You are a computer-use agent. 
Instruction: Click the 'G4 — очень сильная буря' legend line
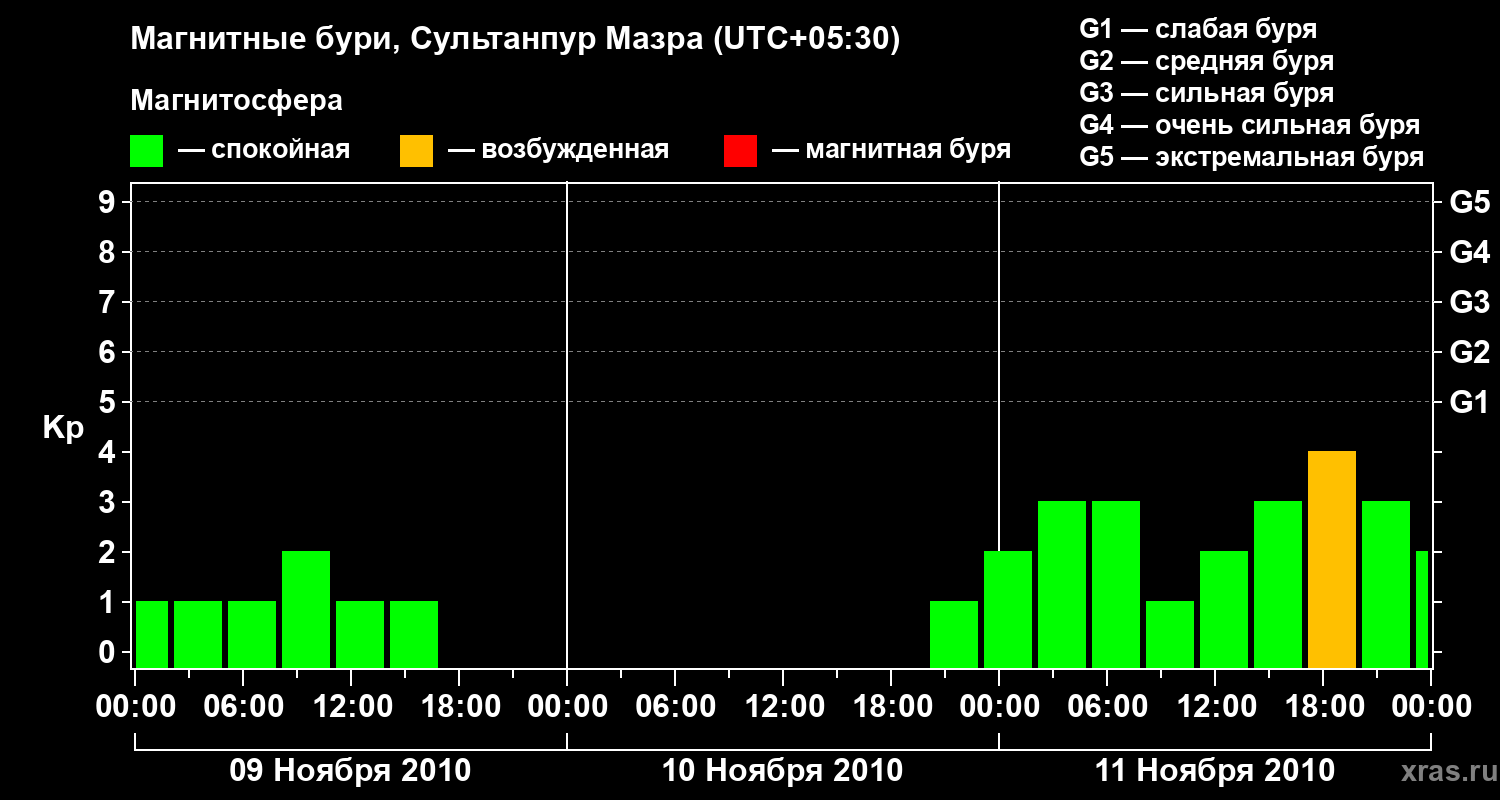point(1250,125)
